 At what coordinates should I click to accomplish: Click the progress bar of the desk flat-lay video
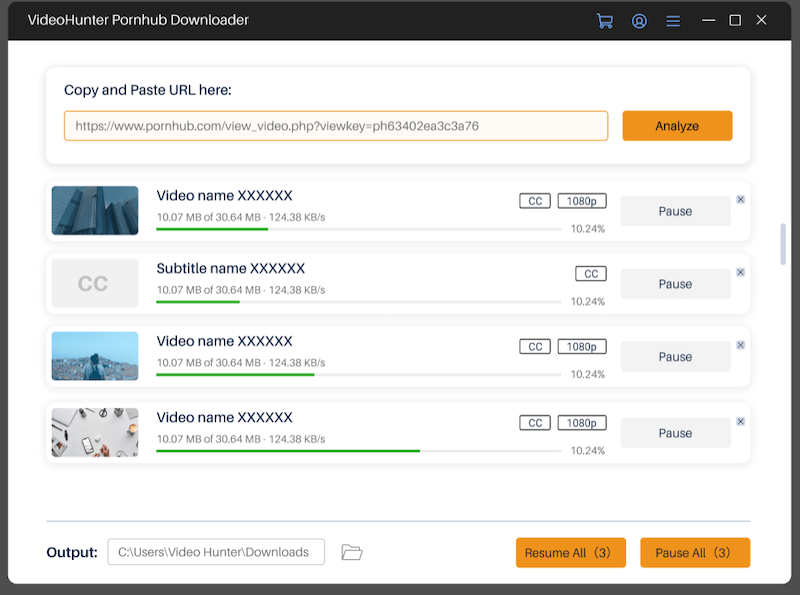[359, 451]
